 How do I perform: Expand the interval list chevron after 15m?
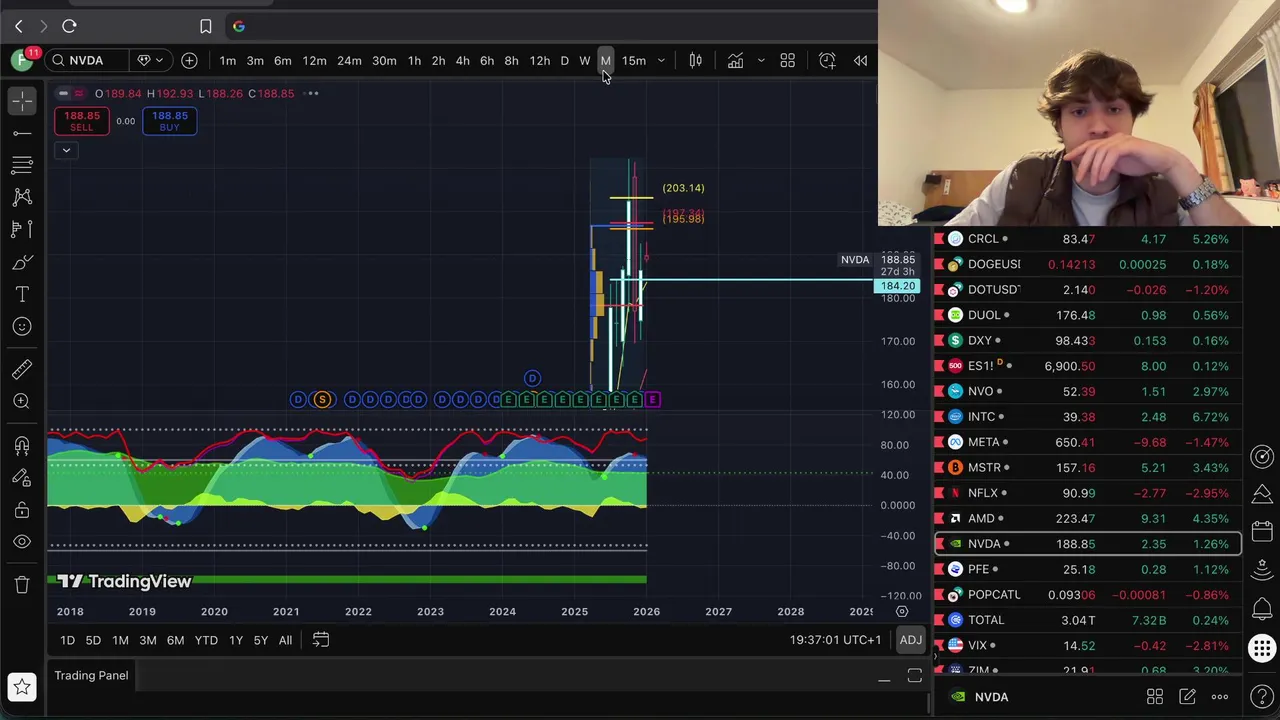coord(661,61)
